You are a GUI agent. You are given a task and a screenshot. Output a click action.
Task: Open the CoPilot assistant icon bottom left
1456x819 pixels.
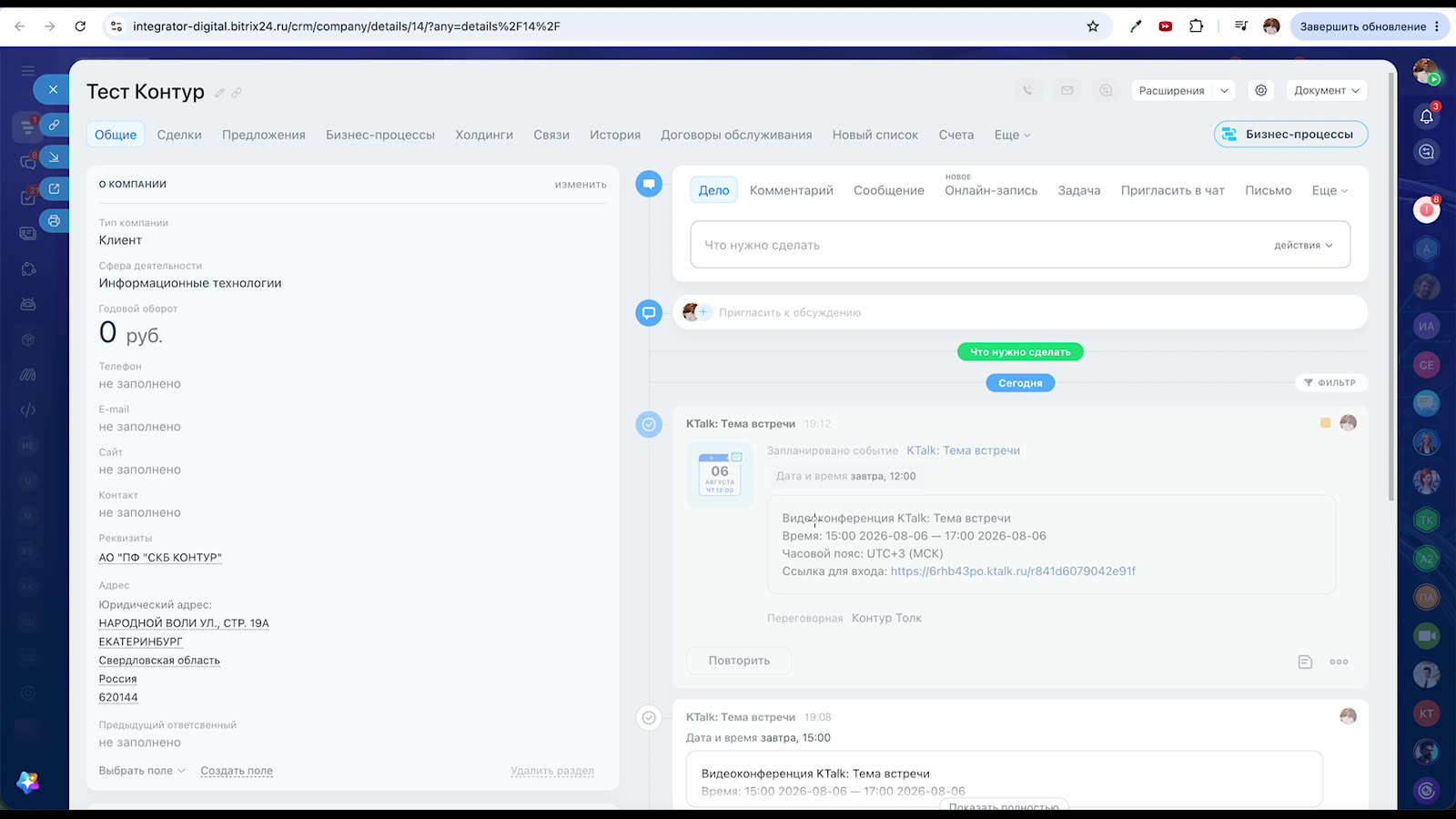[27, 783]
